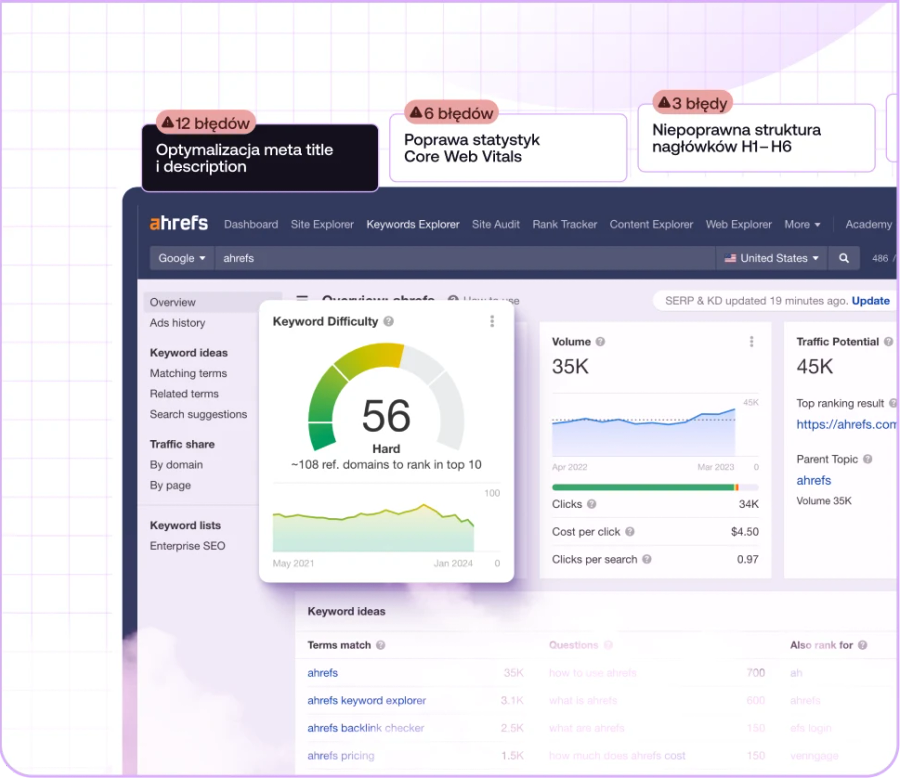Viewport: 900px width, 778px height.
Task: Open the how to use ahrefs question
Action: (593, 673)
